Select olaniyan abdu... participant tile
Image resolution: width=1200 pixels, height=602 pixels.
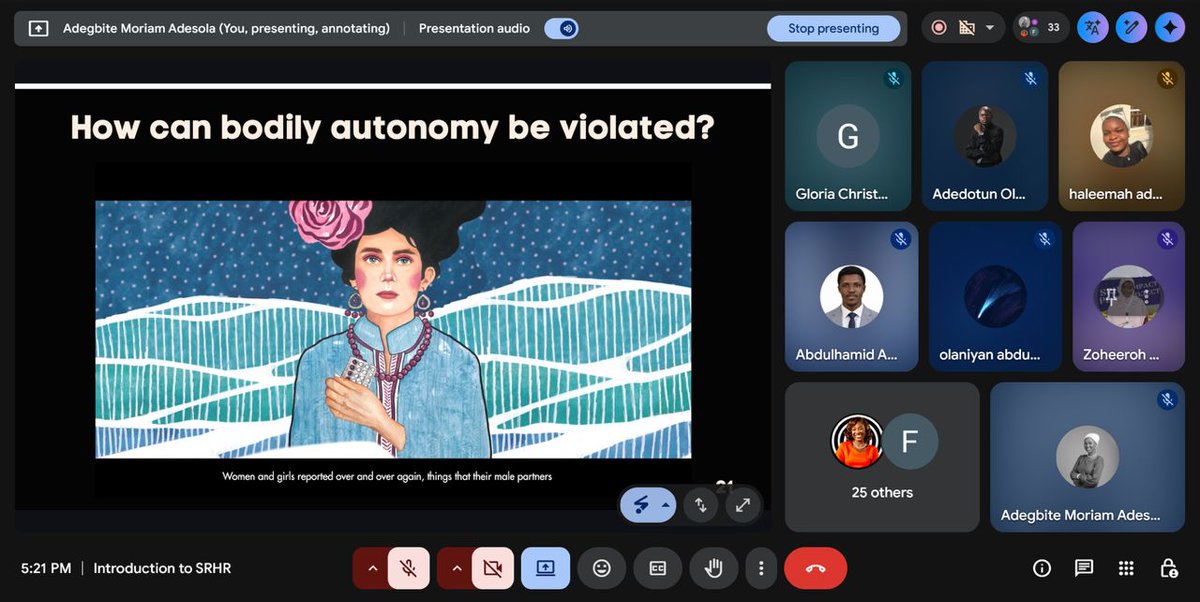pyautogui.click(x=996, y=297)
